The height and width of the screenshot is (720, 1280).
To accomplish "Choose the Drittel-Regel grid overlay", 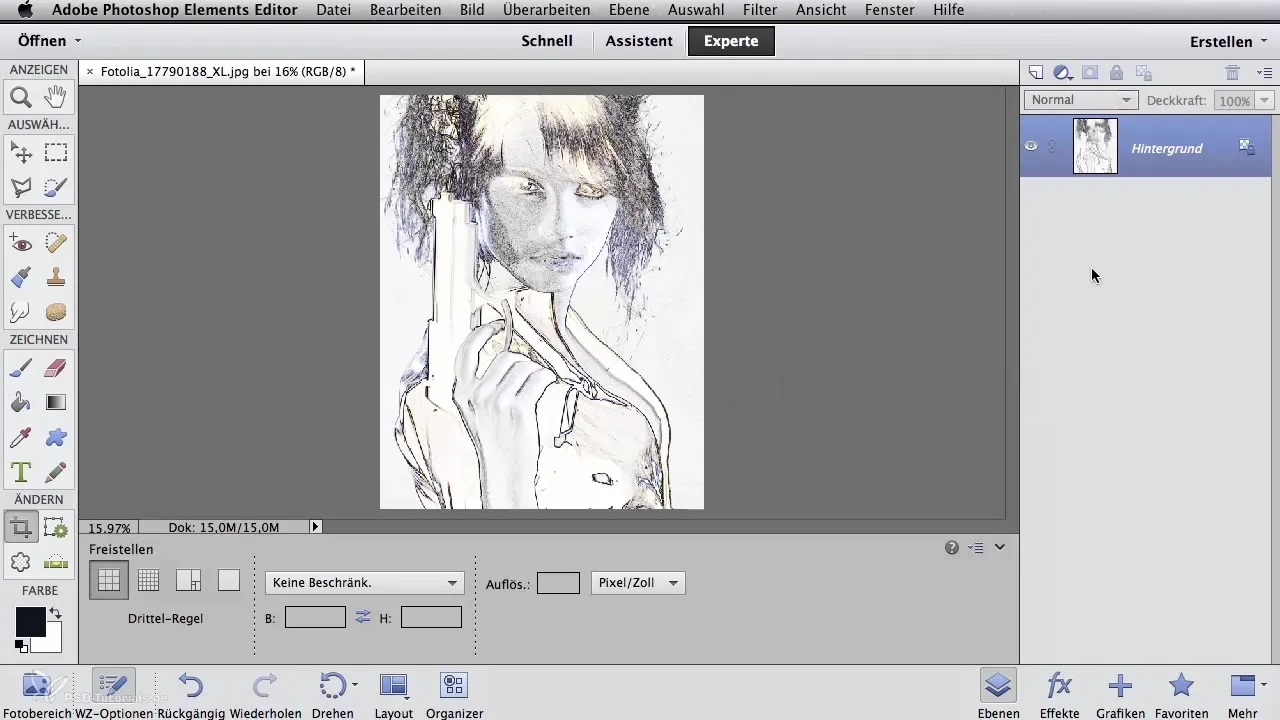I will tap(109, 580).
